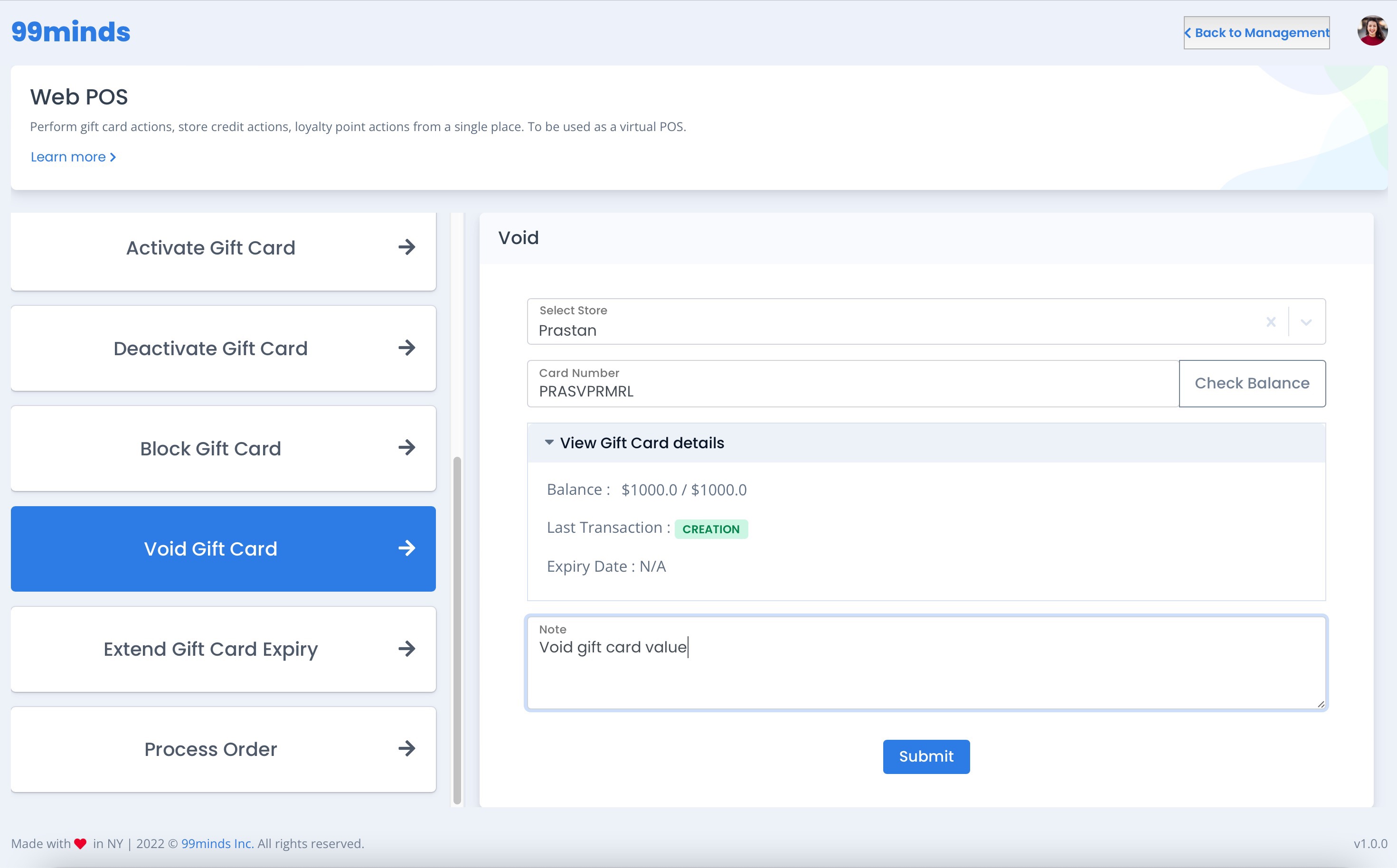Click the Balance $1000.0 / $1000.0 text
The height and width of the screenshot is (868, 1397).
[x=646, y=490]
